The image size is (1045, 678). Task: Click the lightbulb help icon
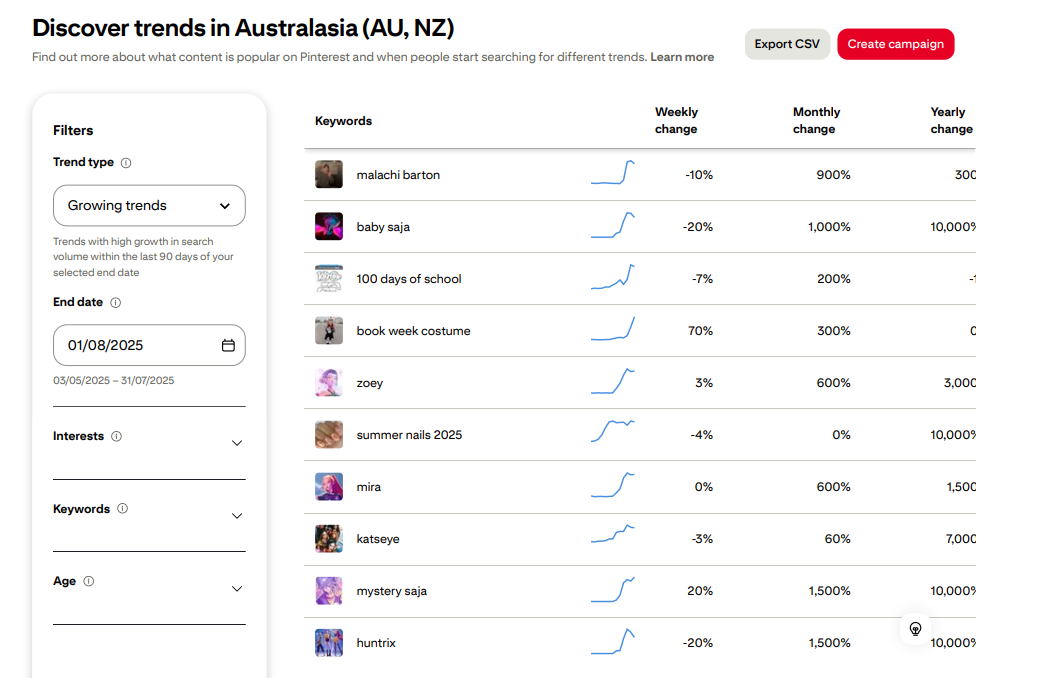click(x=915, y=629)
